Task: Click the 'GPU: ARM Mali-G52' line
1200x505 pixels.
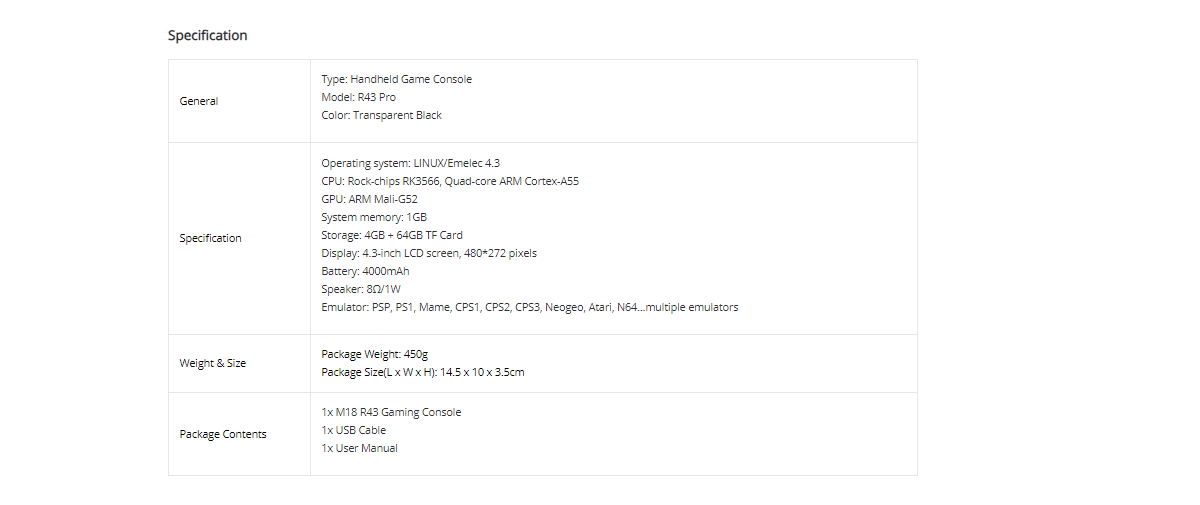Action: 369,199
